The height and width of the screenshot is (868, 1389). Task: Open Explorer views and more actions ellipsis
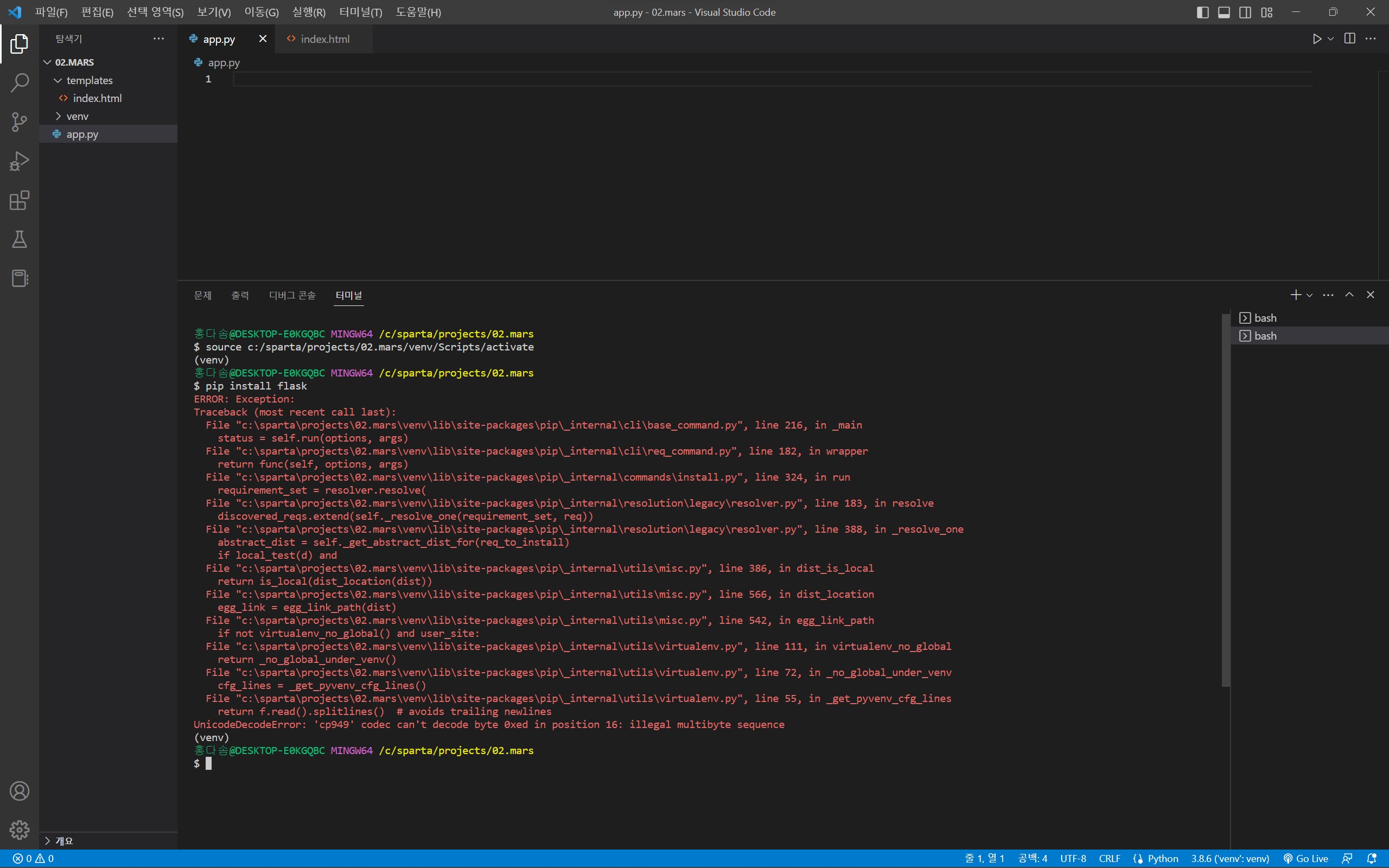tap(158, 39)
